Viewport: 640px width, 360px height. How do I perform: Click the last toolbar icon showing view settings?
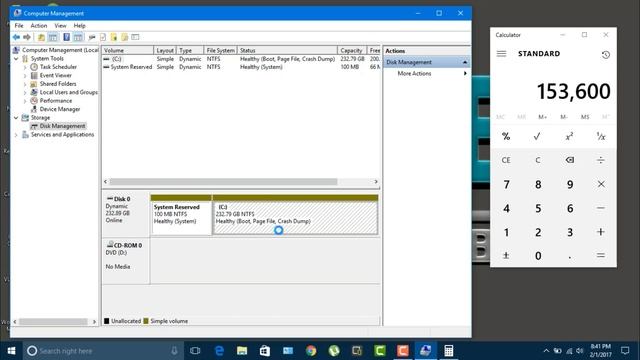tap(135, 37)
